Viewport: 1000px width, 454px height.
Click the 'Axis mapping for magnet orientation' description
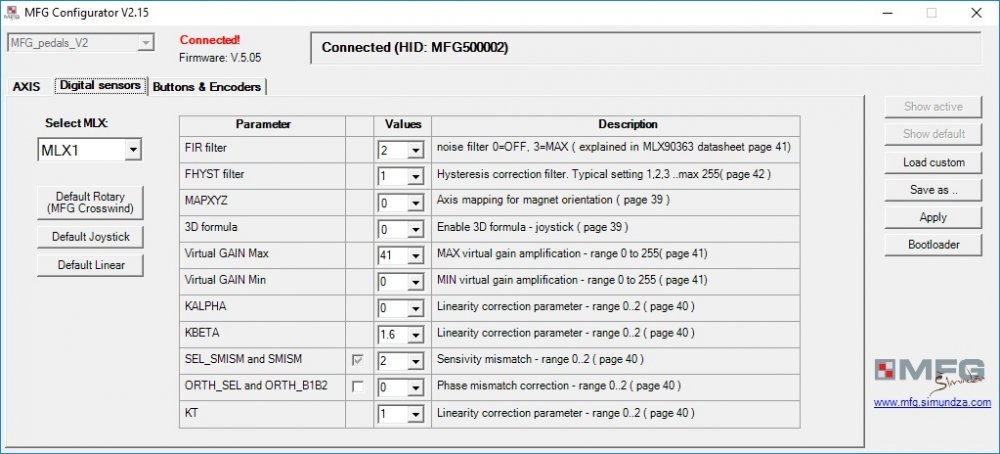pyautogui.click(x=553, y=200)
